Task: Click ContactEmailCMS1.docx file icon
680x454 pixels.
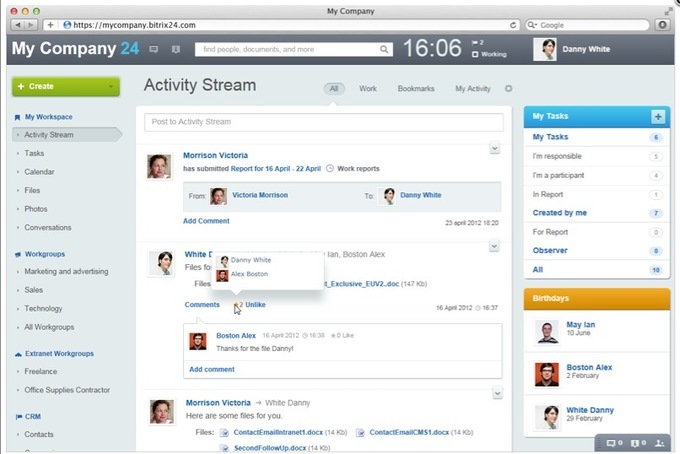Action: click(x=360, y=432)
